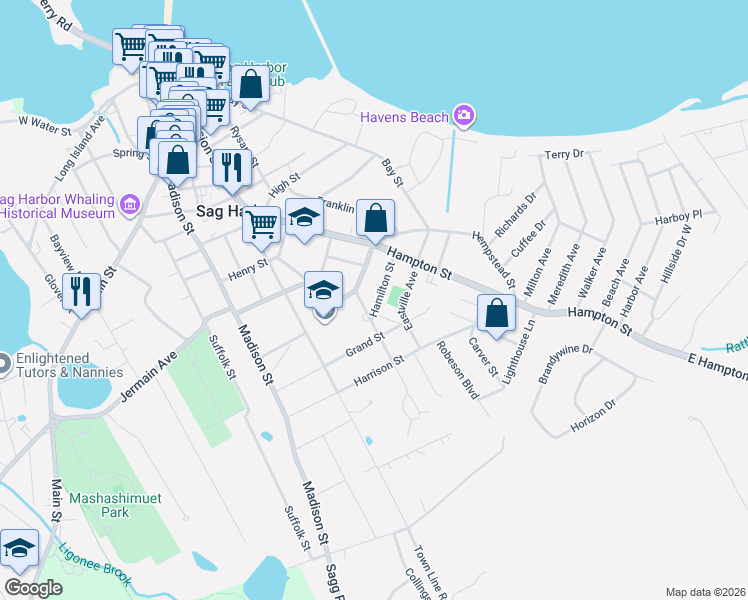Click the Lighthouse Ln label
The height and width of the screenshot is (600, 748).
click(519, 352)
